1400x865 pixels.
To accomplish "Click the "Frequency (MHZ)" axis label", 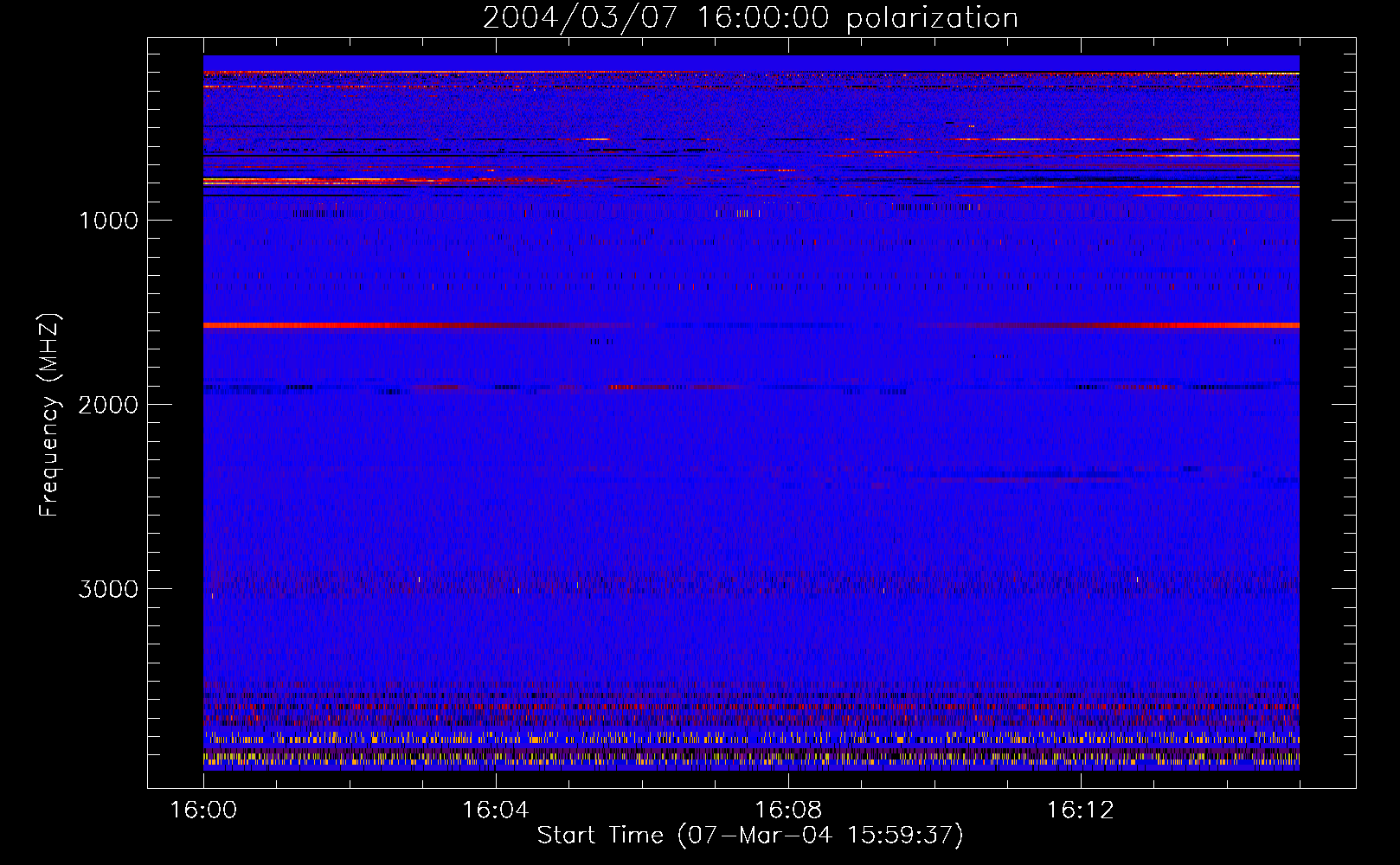I will coord(49,414).
